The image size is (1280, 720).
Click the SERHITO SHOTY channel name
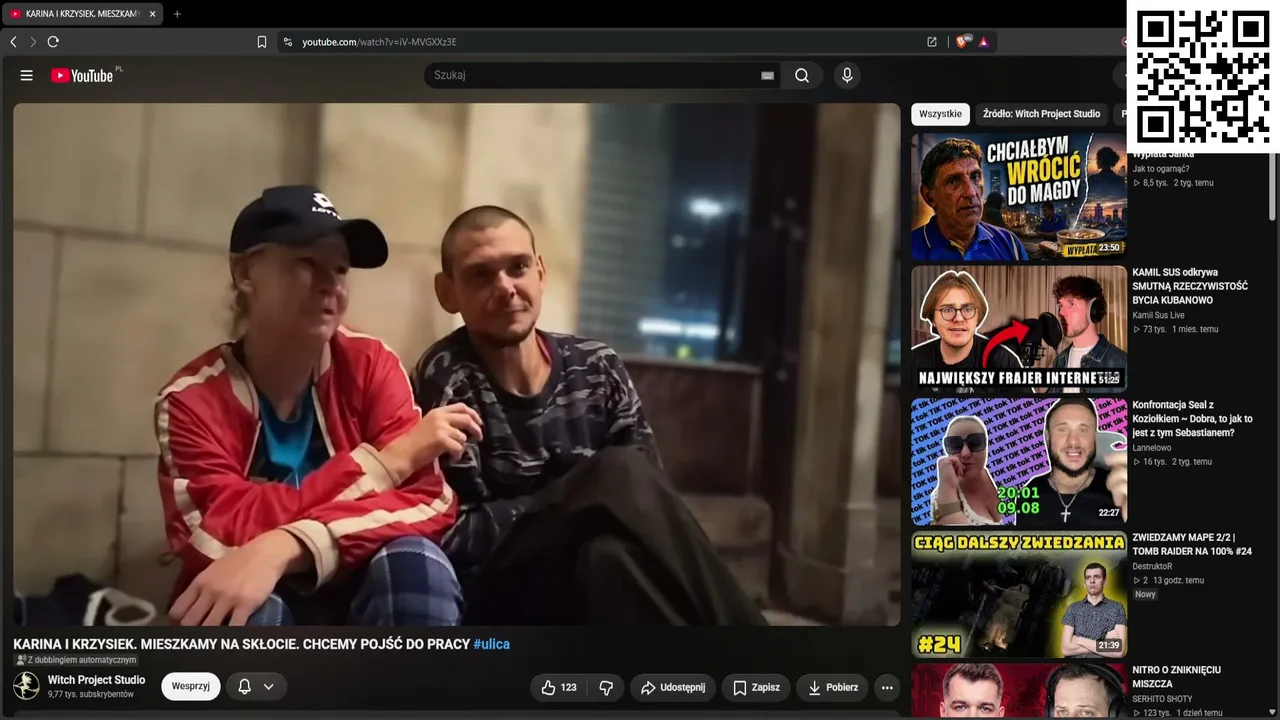pyautogui.click(x=1162, y=700)
